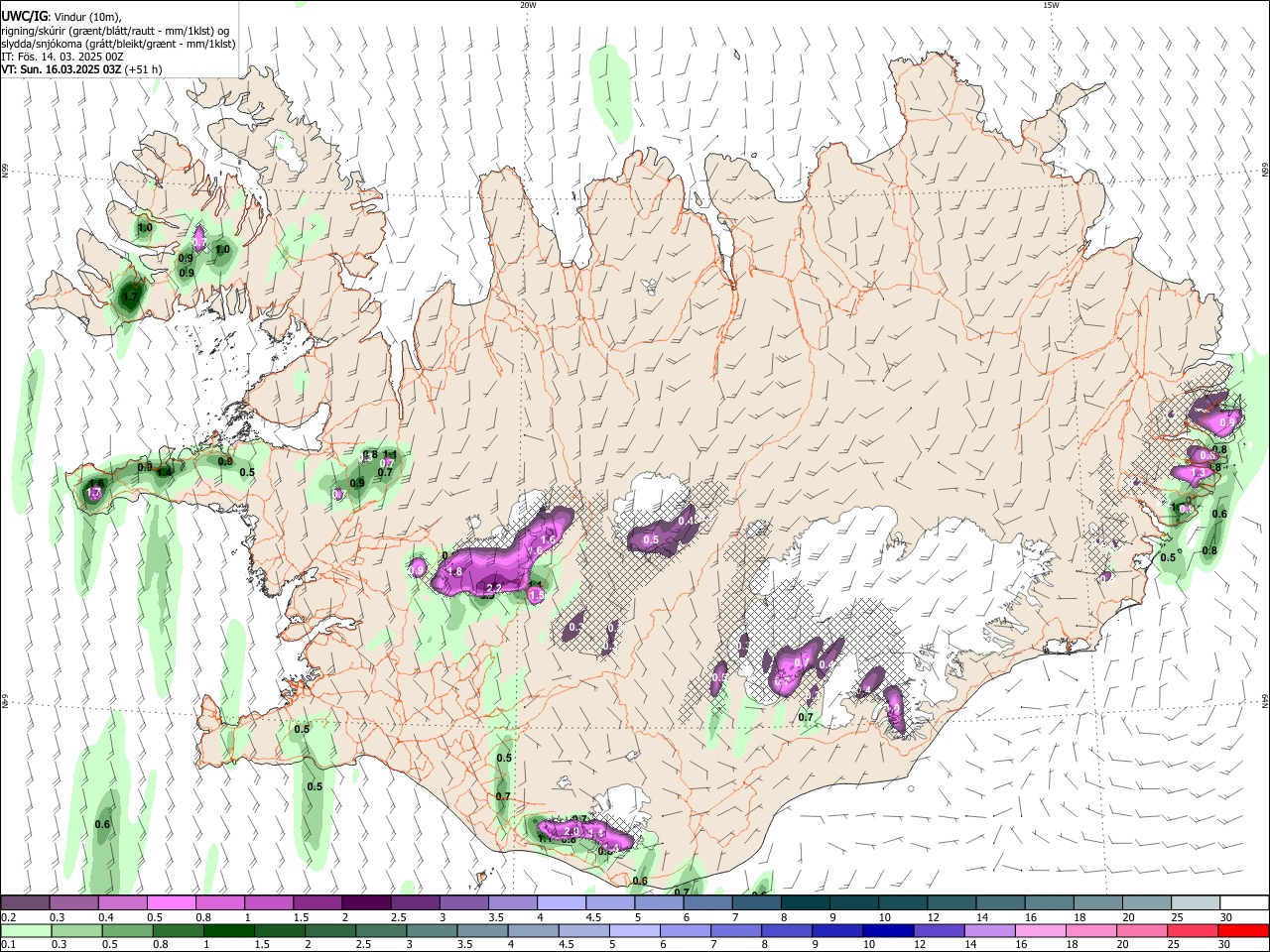Image resolution: width=1270 pixels, height=952 pixels.
Task: Click the top-row legend swatch labeled 0.5 (bright pink)
Action: pos(171,903)
